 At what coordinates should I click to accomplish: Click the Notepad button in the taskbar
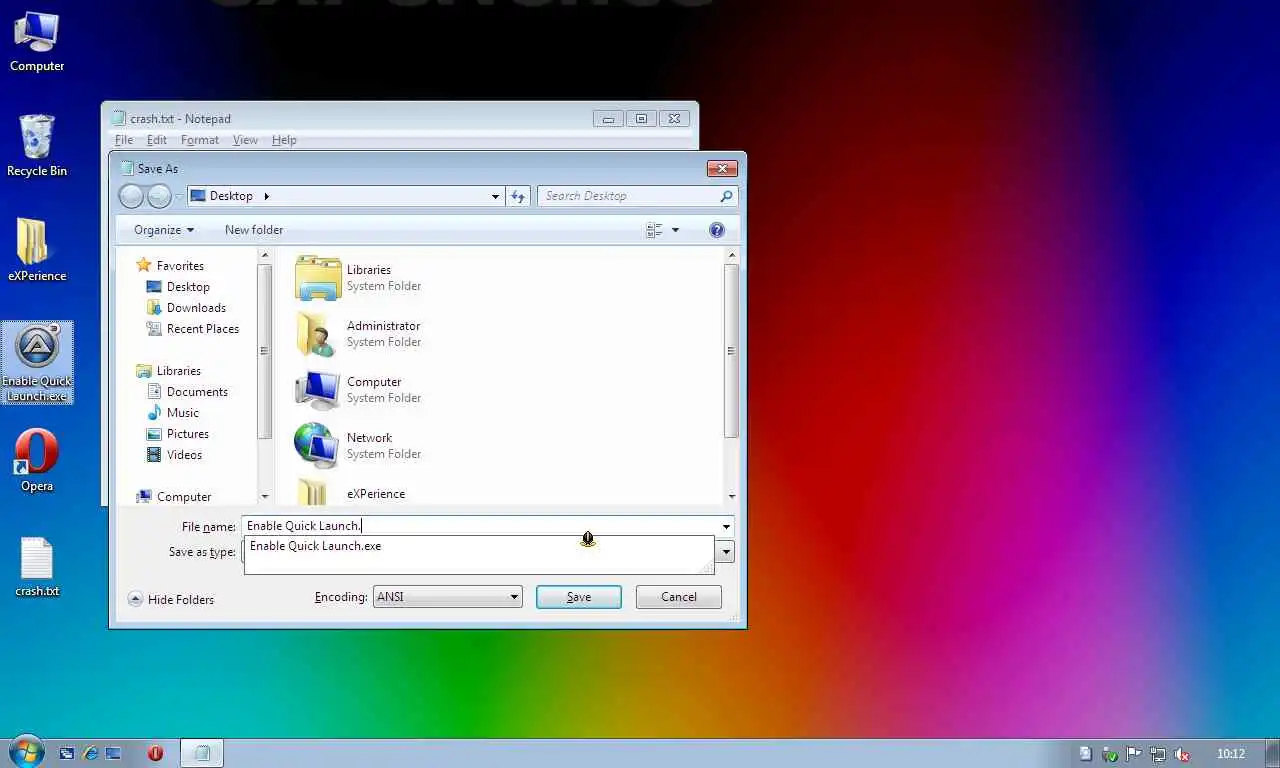coord(202,753)
